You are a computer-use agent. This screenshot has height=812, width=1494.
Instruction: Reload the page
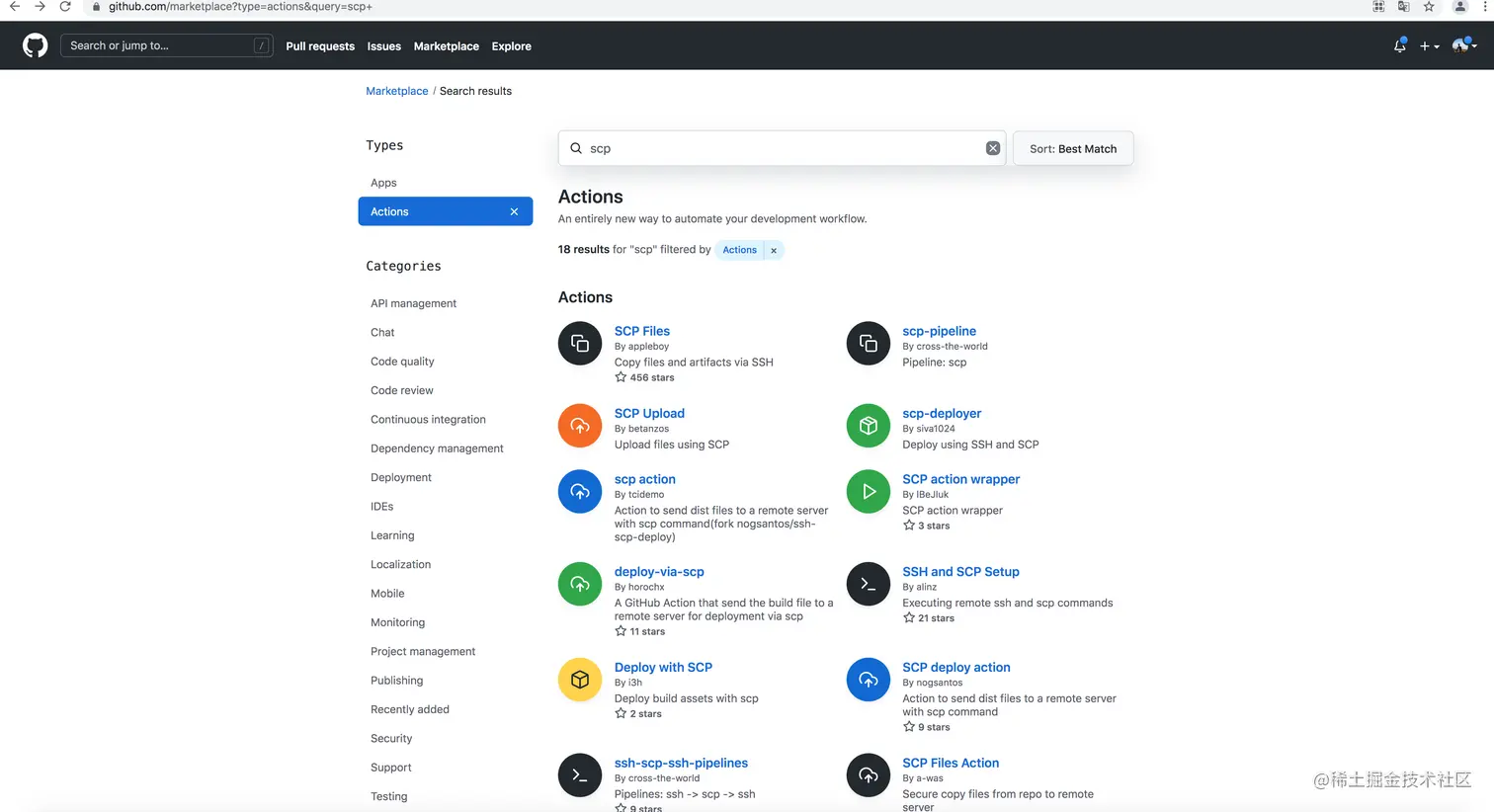65,7
